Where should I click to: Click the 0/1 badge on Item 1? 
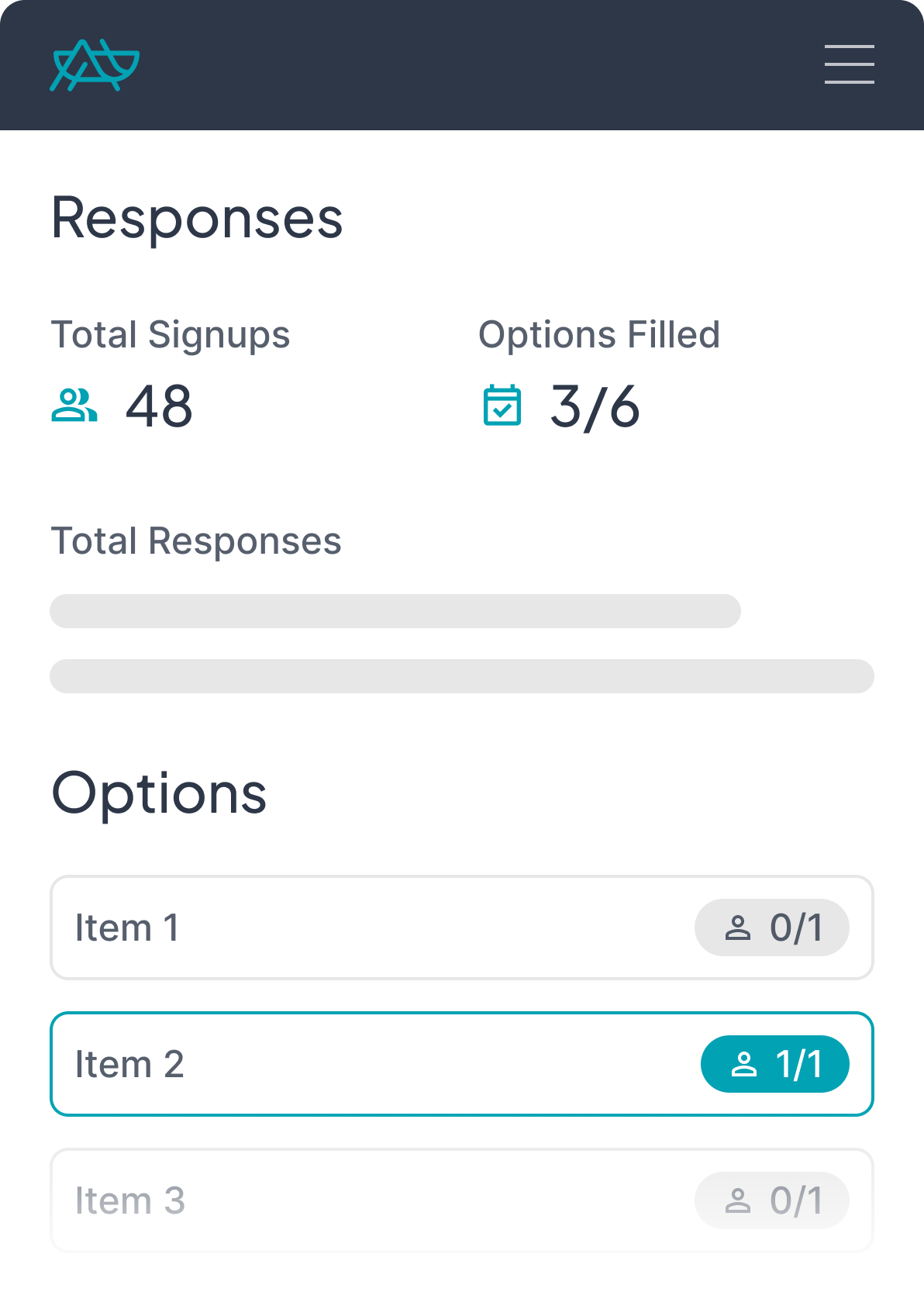point(772,928)
